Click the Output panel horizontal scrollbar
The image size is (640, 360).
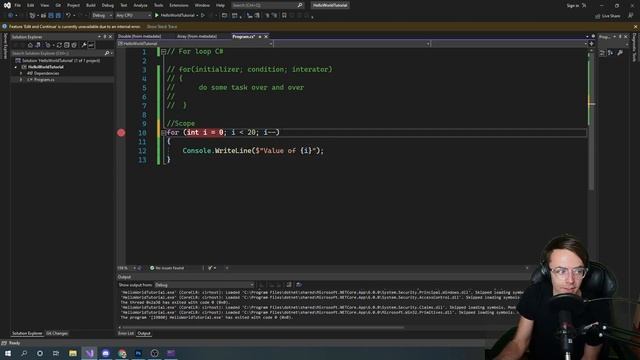point(263,327)
